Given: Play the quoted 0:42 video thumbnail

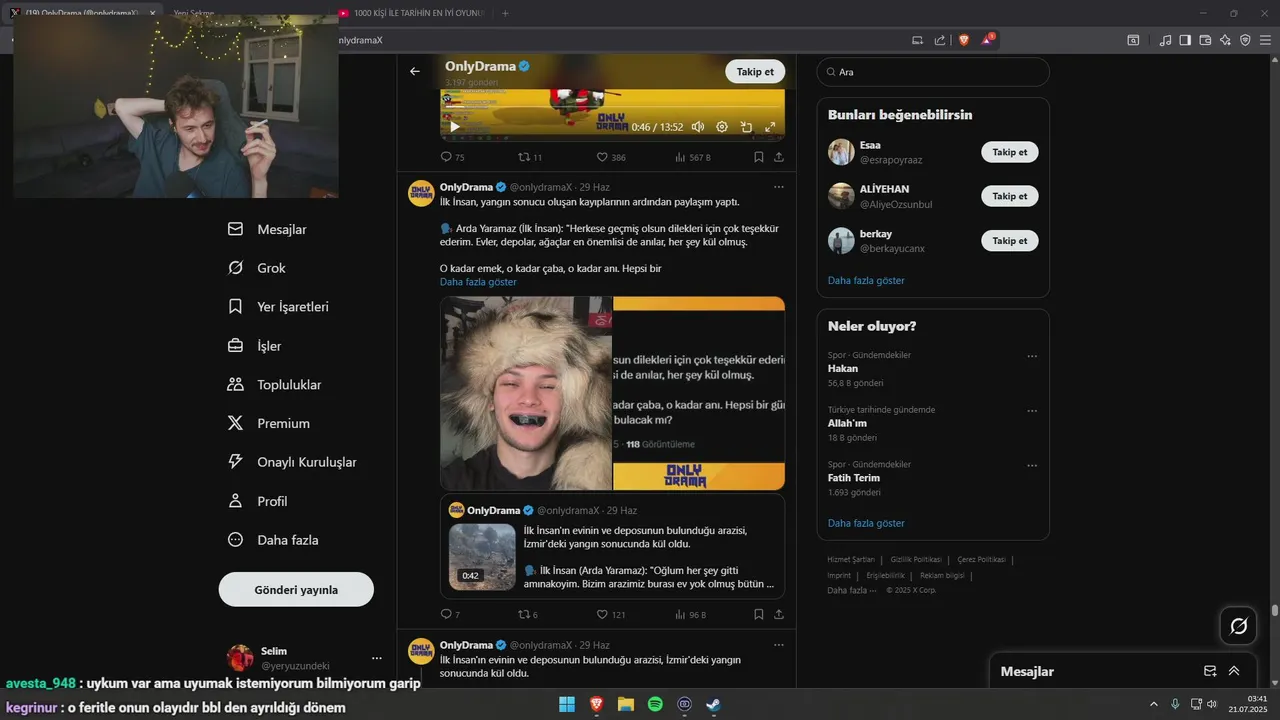Looking at the screenshot, I should tap(482, 557).
